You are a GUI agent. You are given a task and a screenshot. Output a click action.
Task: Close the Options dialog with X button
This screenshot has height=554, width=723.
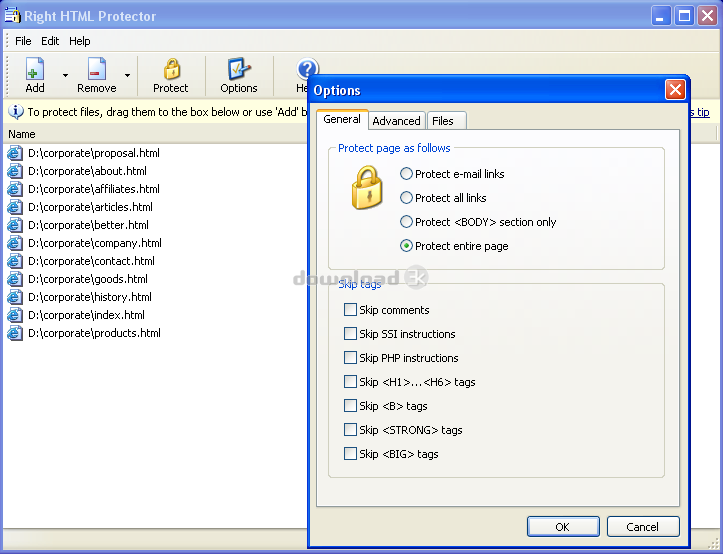[x=675, y=89]
